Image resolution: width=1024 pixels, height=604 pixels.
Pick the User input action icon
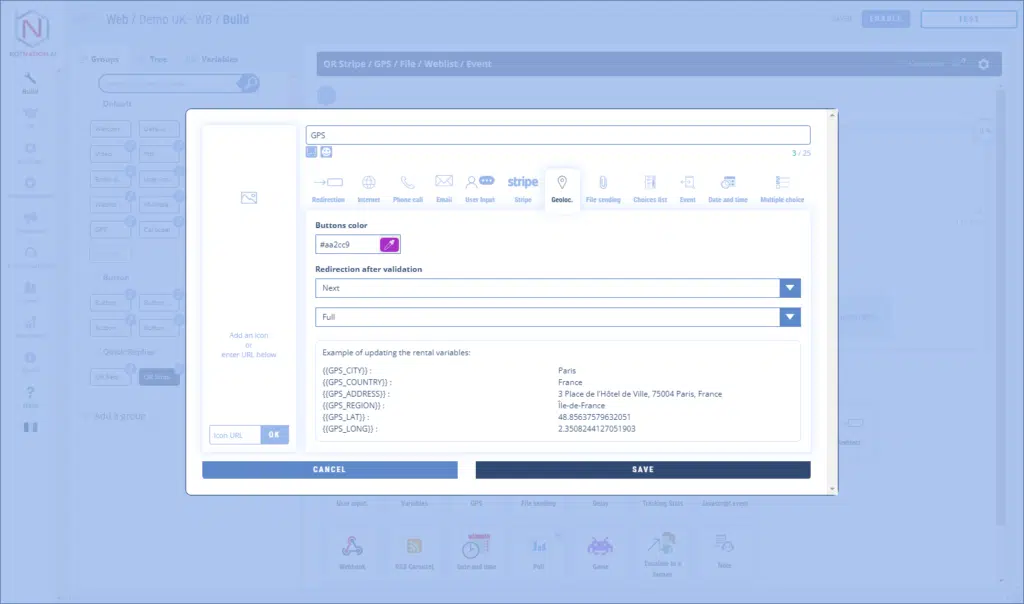click(x=480, y=187)
